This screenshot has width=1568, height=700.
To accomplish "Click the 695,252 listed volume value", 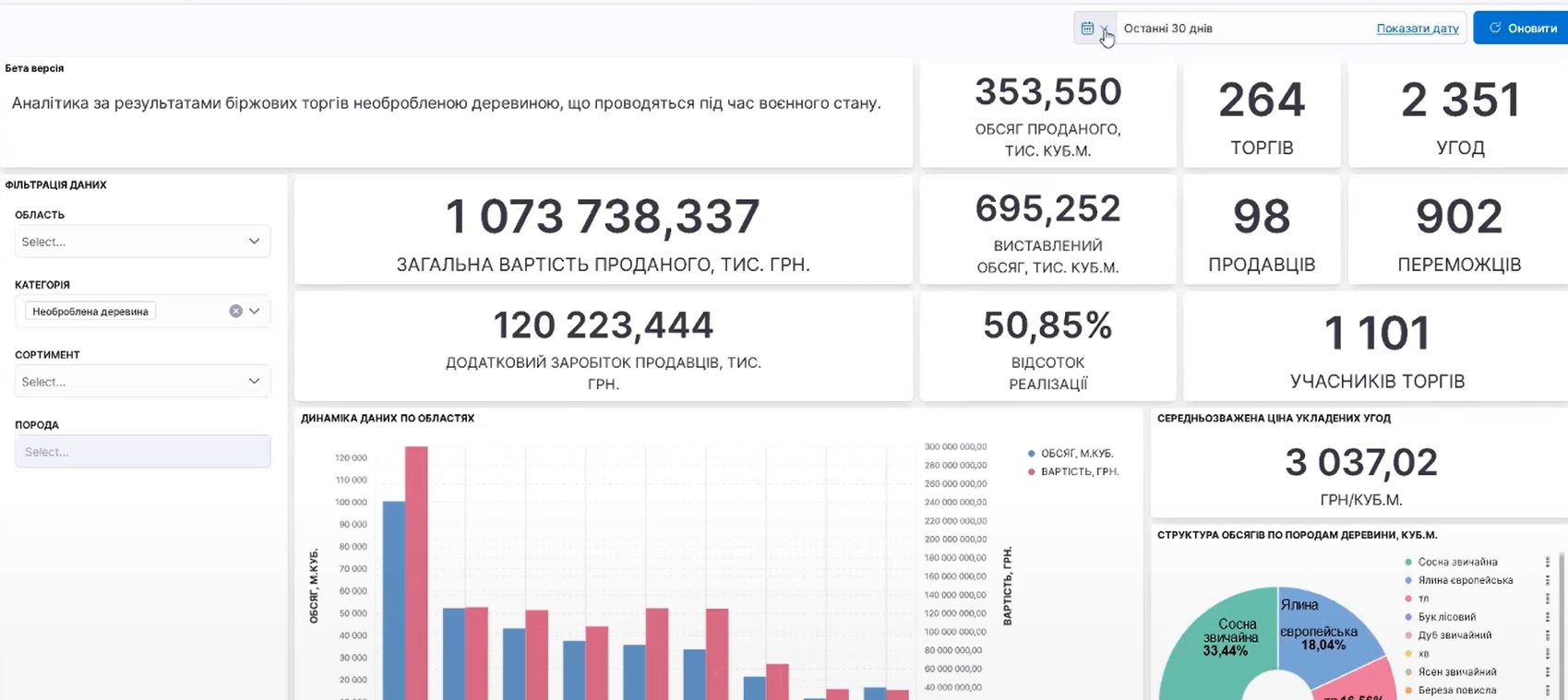I will pos(1047,209).
